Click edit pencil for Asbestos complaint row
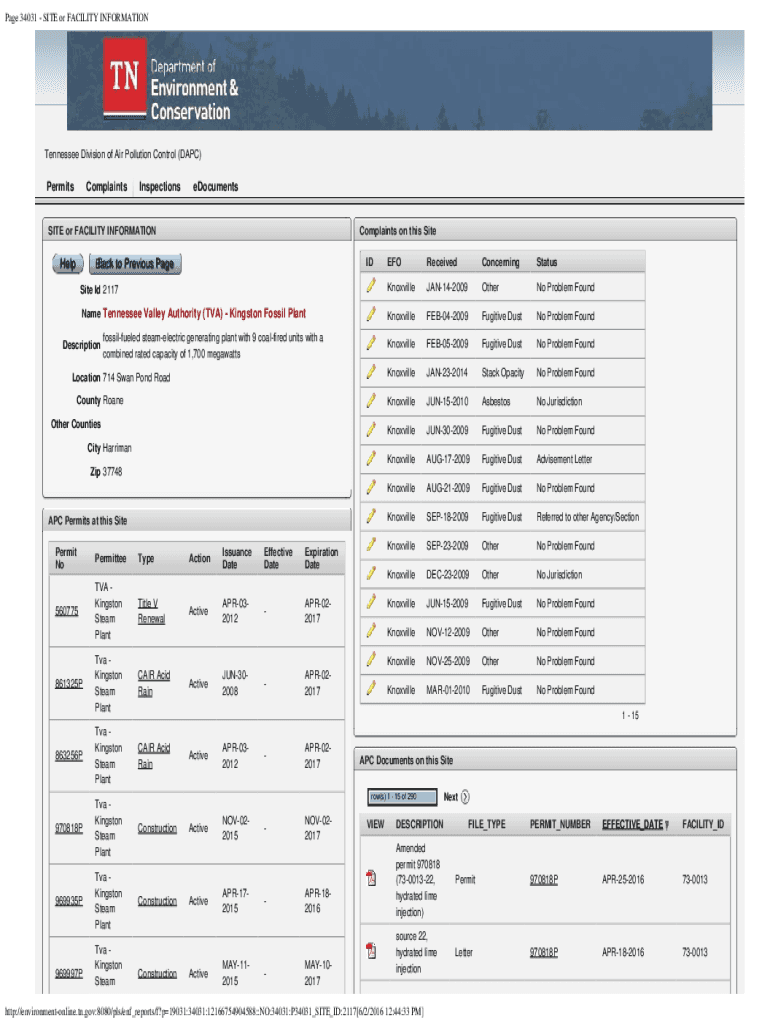Screen dimensions: 770x1024 coord(370,401)
